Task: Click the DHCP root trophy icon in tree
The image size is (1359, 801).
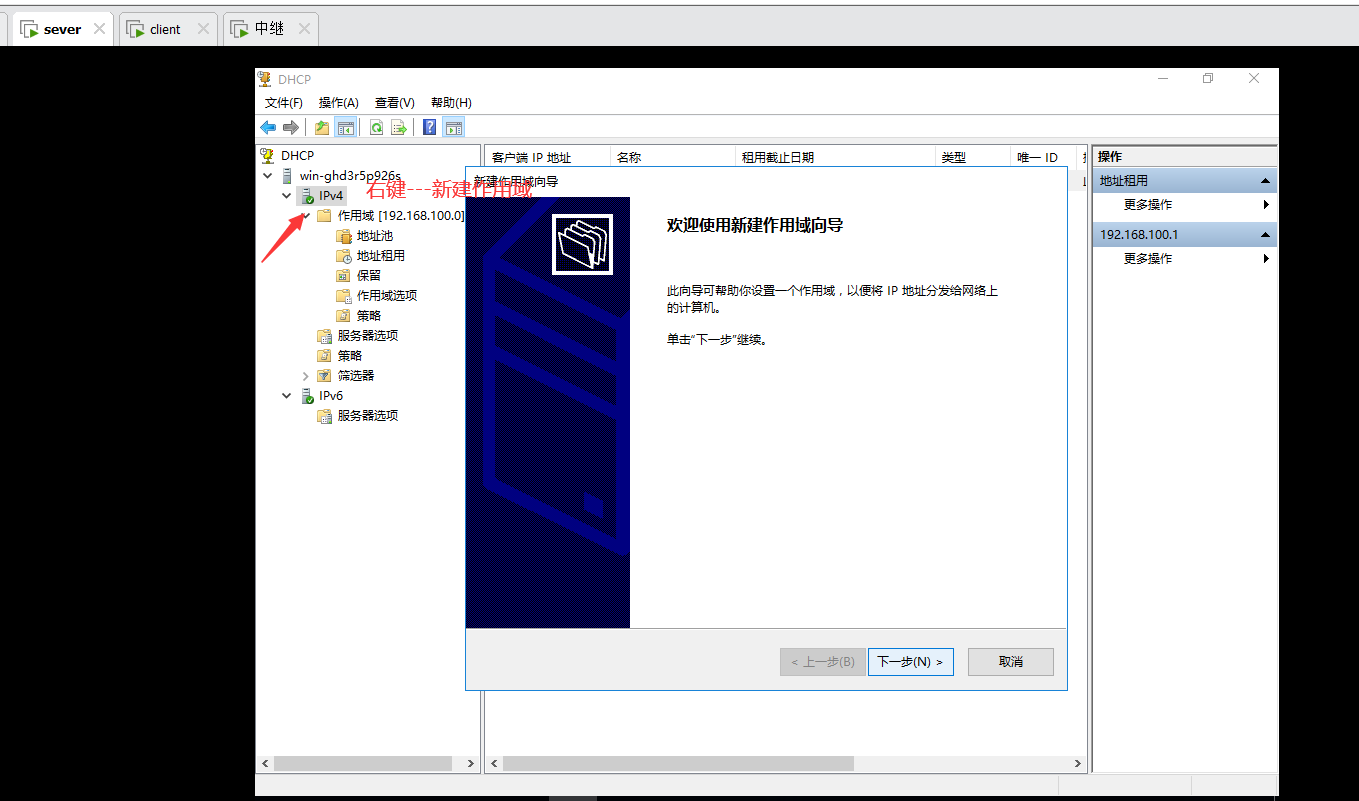Action: tap(267, 155)
